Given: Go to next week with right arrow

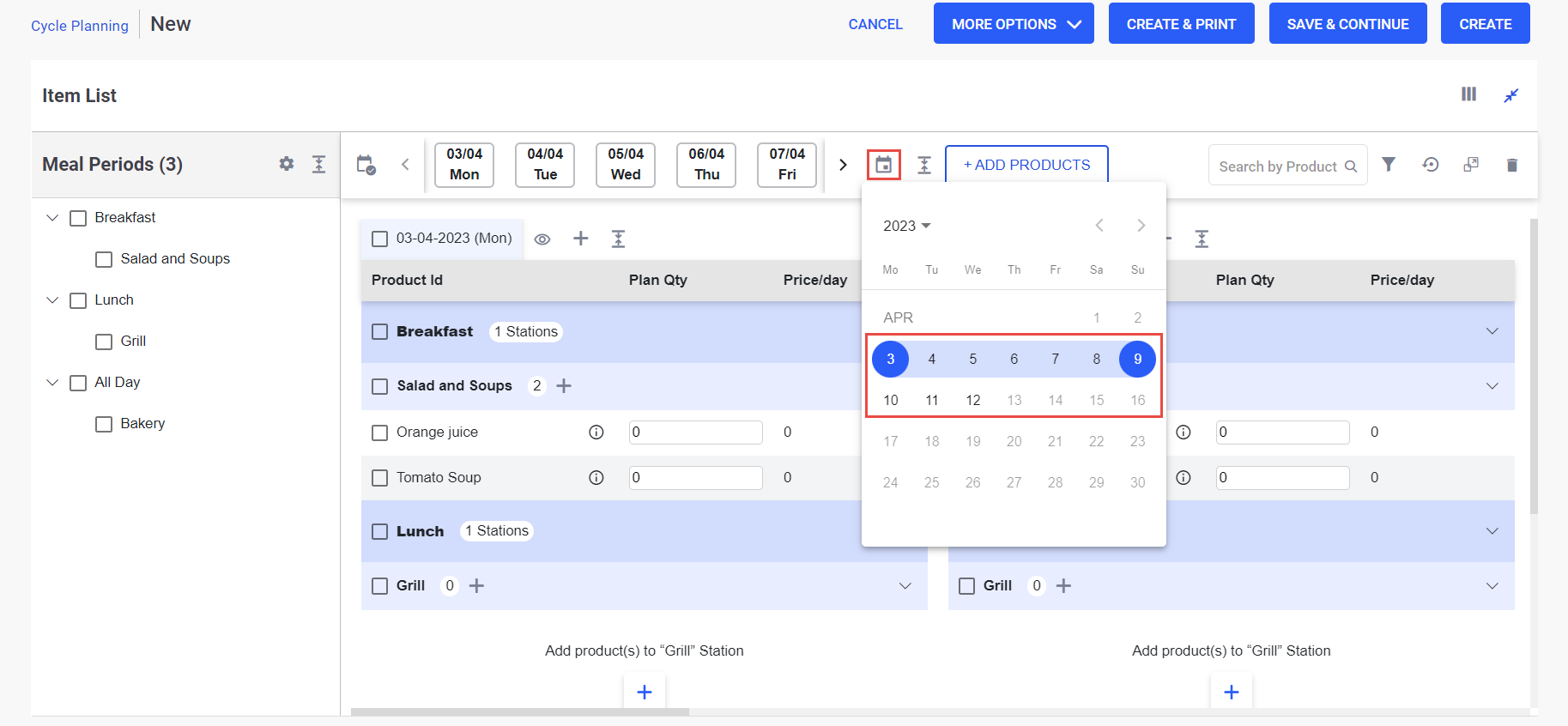Looking at the screenshot, I should click(843, 165).
